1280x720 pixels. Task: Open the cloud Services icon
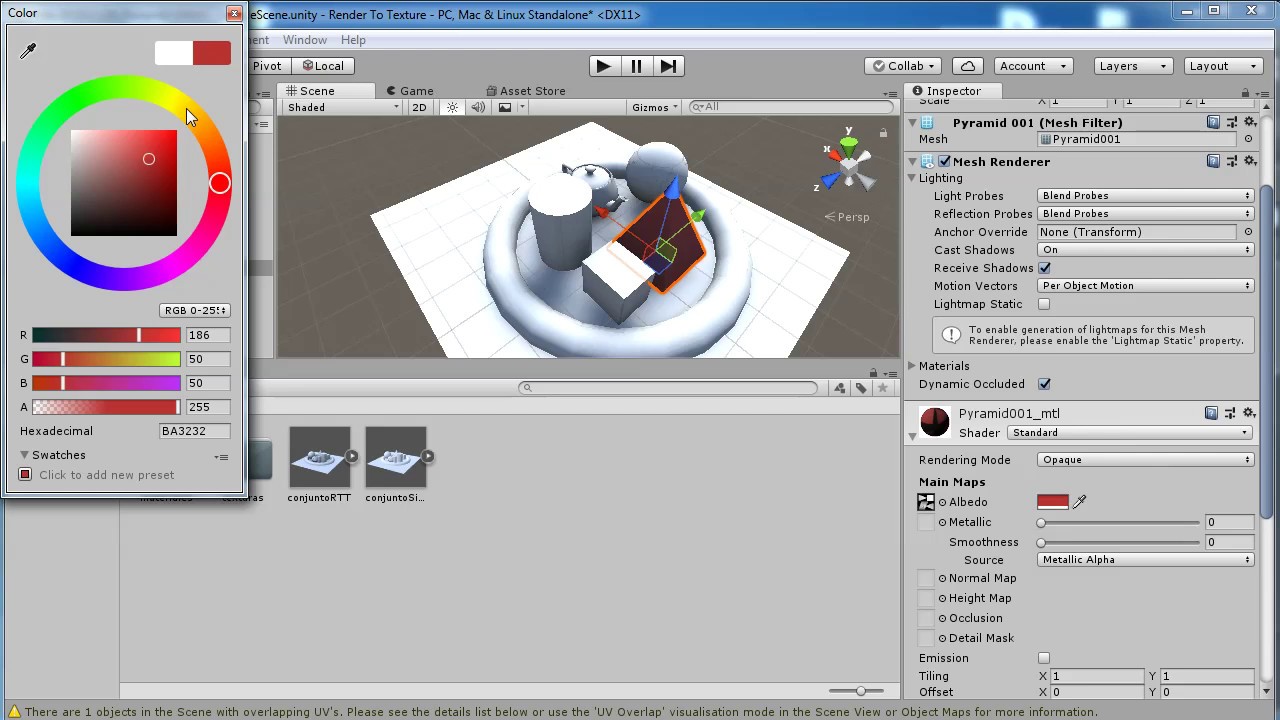coord(967,66)
